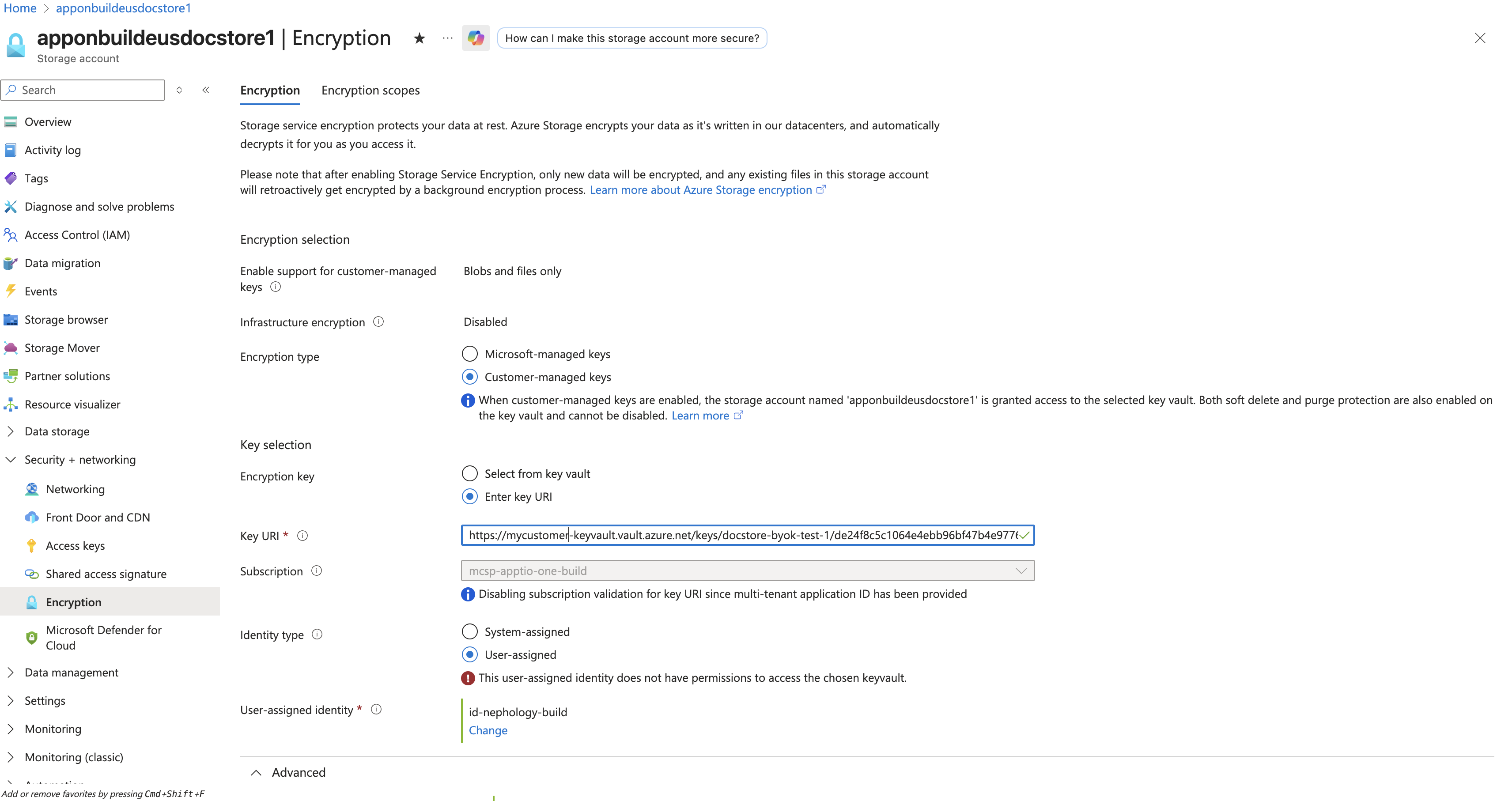Collapse the sidebar with double-chevron icon
Screen dimensions: 1512x801
[x=206, y=90]
